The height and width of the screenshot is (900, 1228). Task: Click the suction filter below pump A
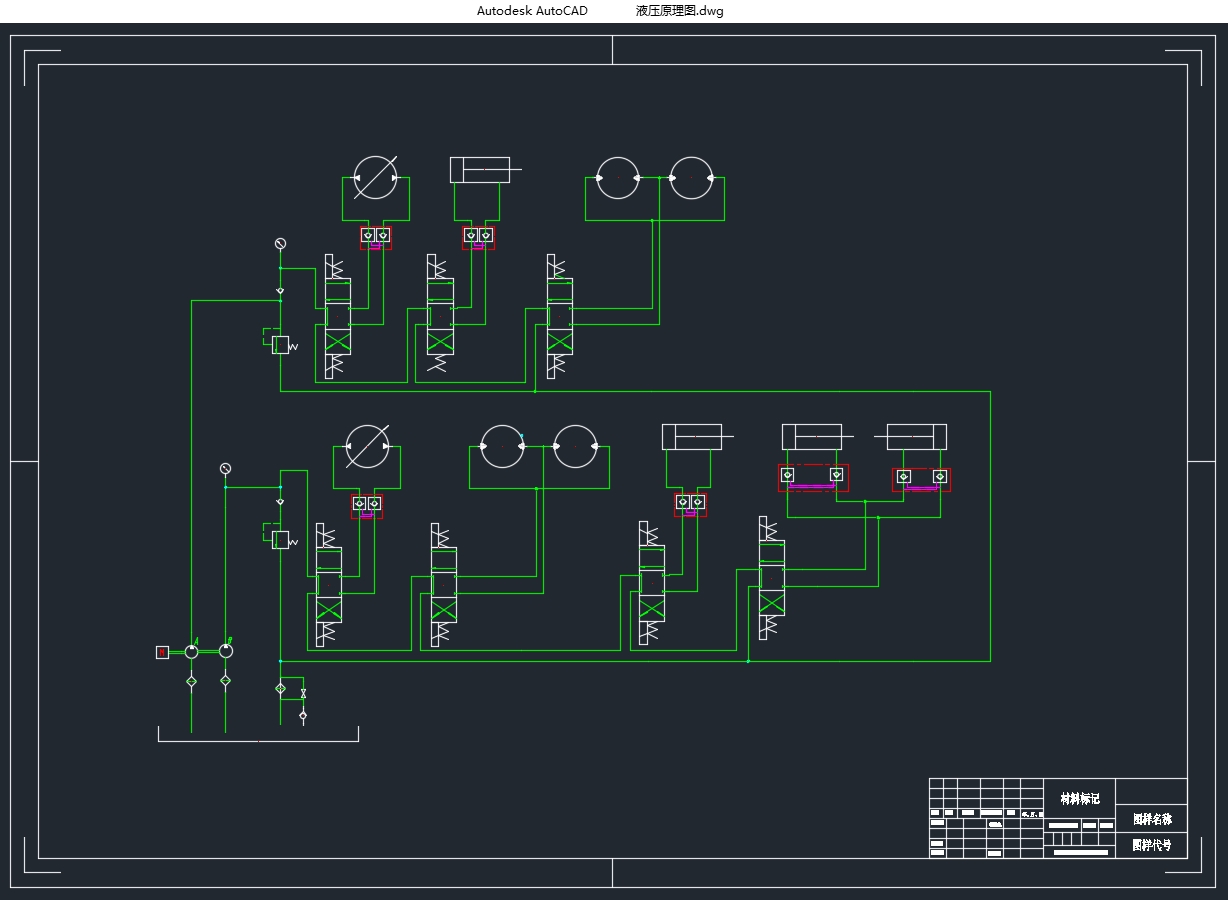tap(191, 681)
